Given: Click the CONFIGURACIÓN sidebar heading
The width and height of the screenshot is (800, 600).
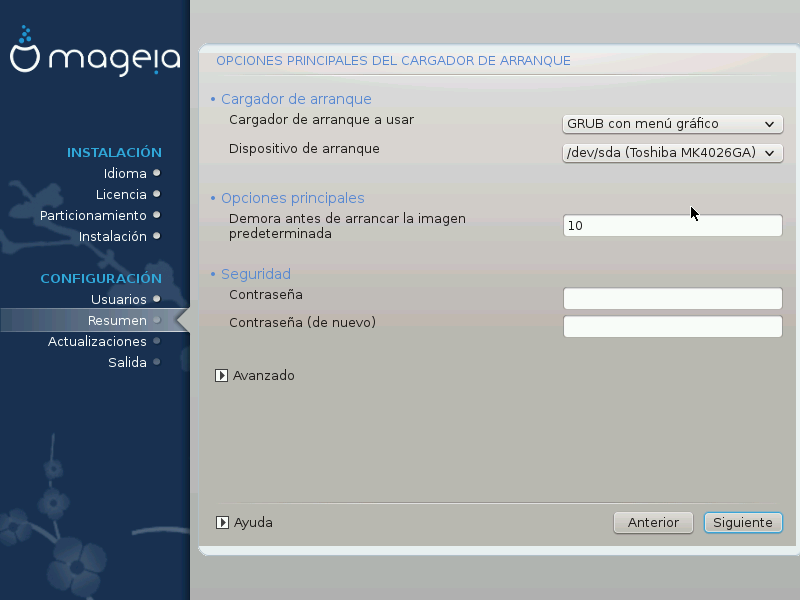Looking at the screenshot, I should 101,278.
